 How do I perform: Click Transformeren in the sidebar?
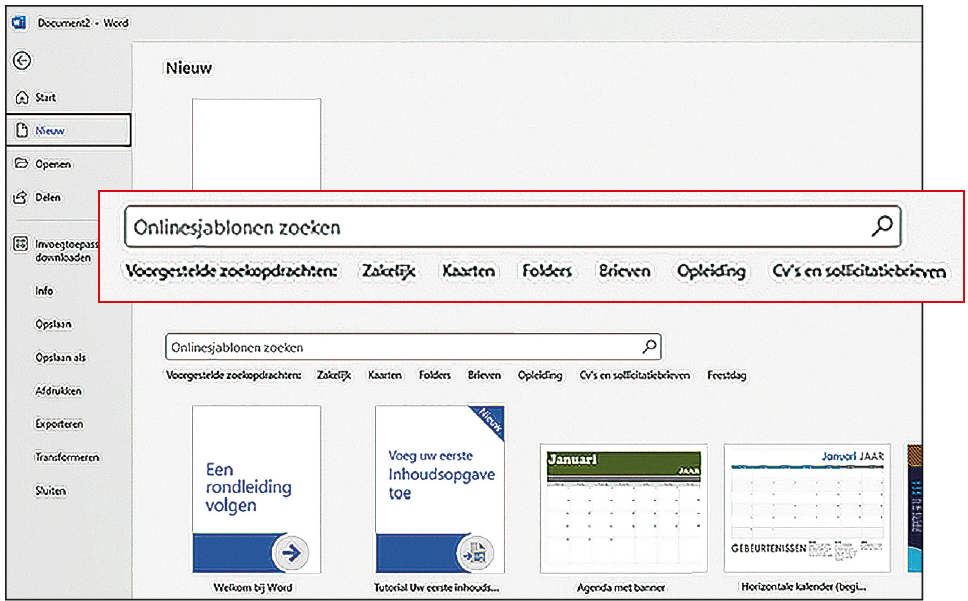coord(67,457)
